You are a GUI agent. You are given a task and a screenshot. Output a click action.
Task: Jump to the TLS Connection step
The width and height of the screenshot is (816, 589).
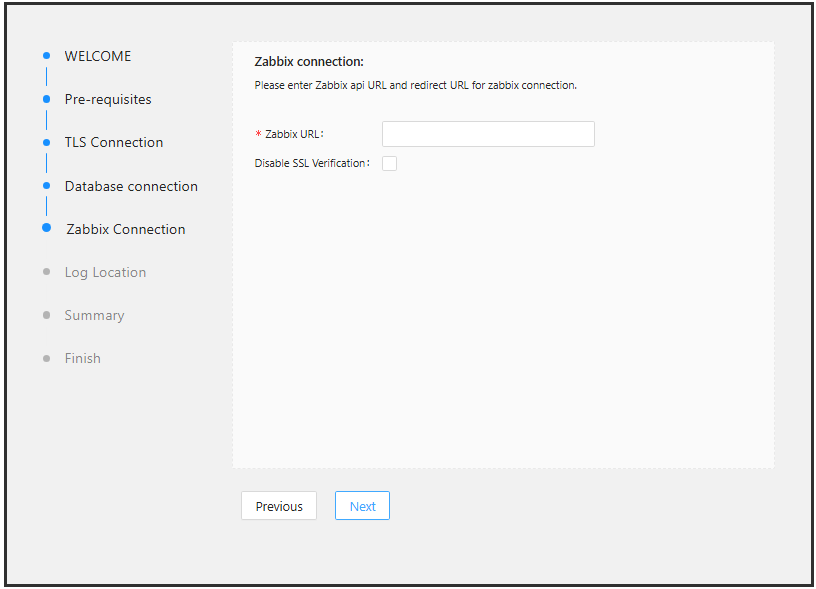point(114,143)
